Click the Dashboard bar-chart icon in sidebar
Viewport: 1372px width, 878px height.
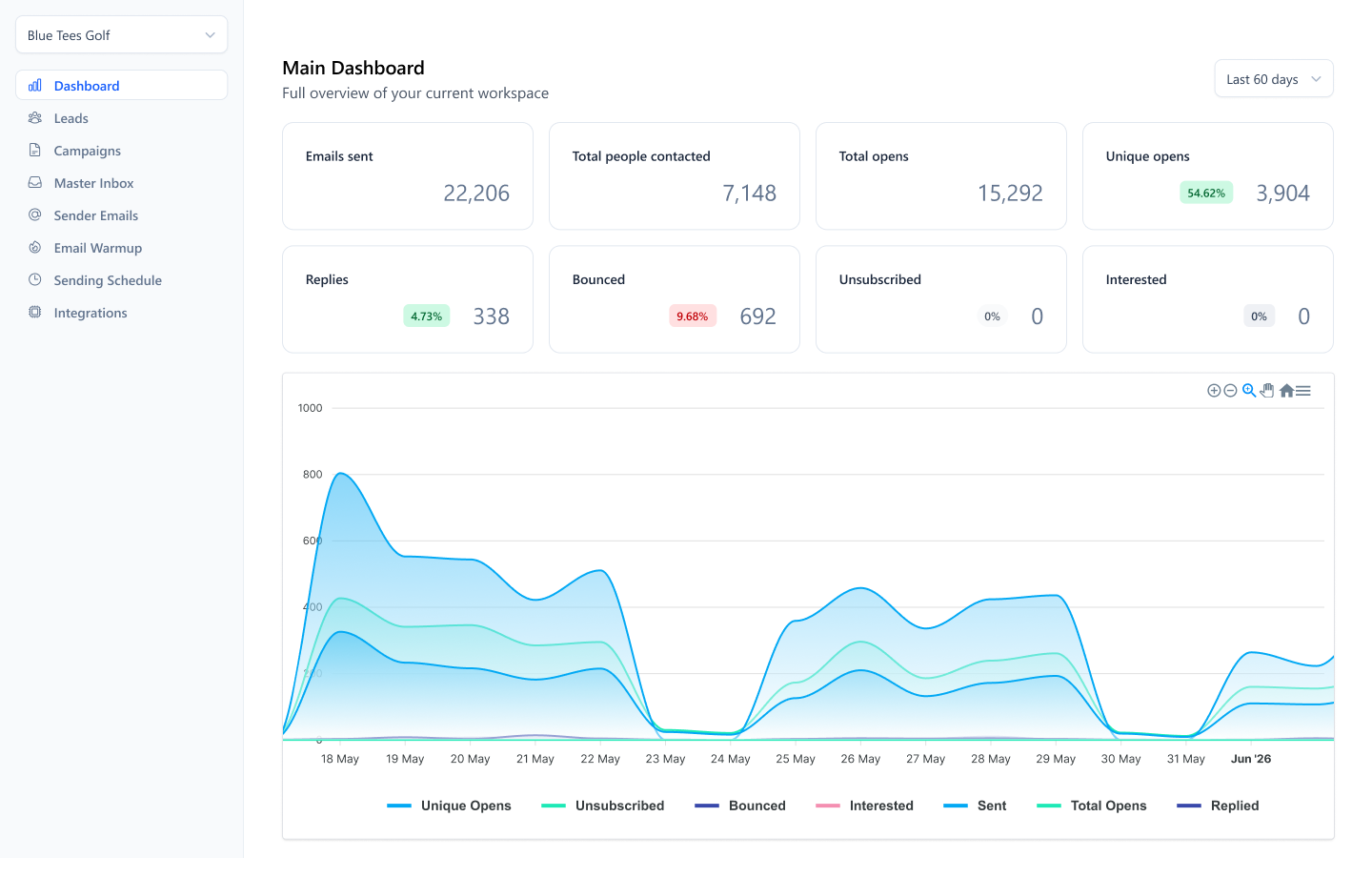pyautogui.click(x=35, y=86)
